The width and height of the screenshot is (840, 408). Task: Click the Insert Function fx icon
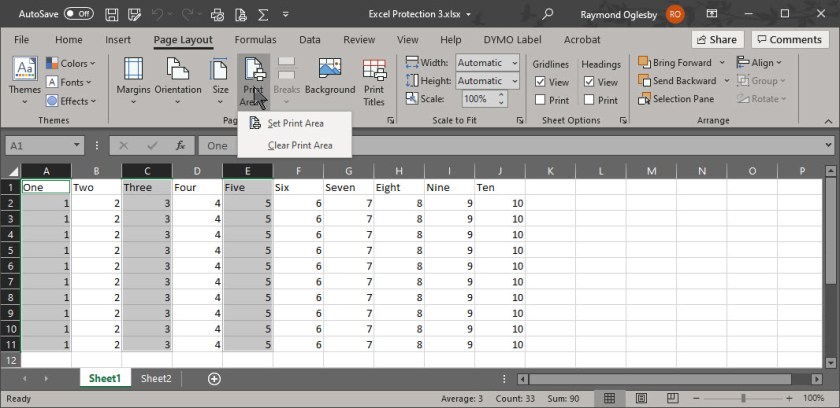181,146
